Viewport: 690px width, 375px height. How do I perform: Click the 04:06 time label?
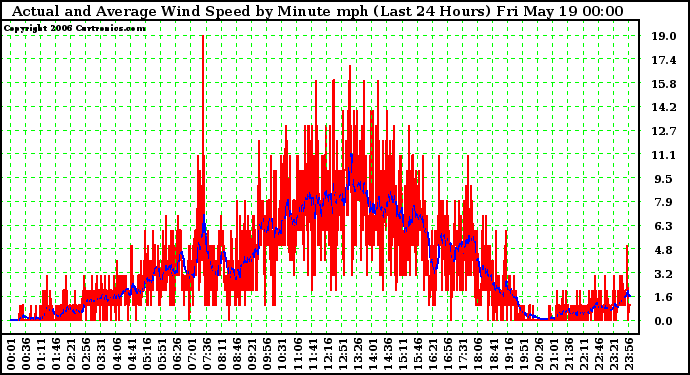click(117, 354)
